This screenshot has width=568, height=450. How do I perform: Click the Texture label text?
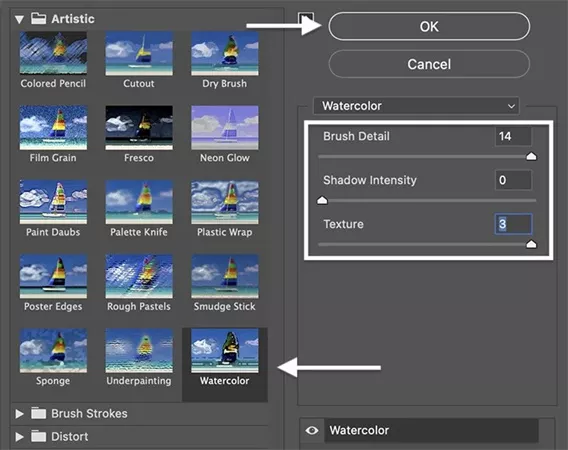(x=343, y=224)
